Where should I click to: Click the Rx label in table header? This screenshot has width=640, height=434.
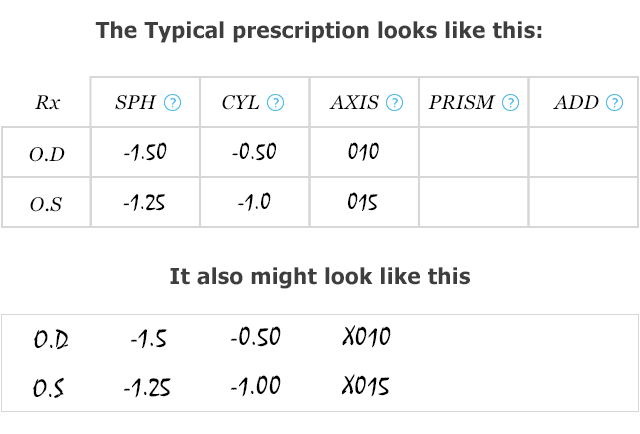coord(48,102)
